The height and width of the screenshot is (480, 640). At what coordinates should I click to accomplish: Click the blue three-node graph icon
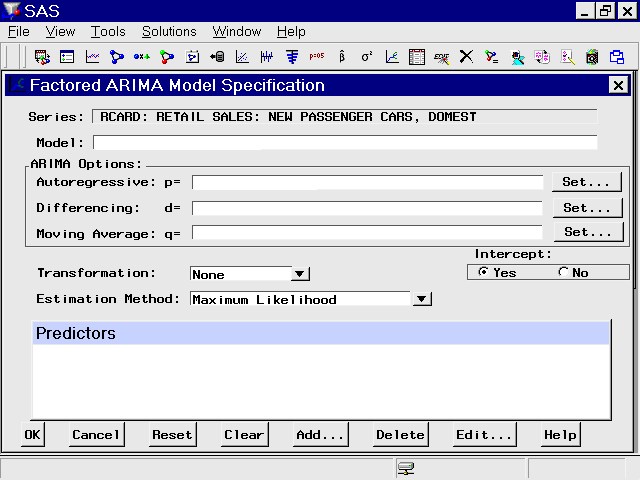(117, 57)
